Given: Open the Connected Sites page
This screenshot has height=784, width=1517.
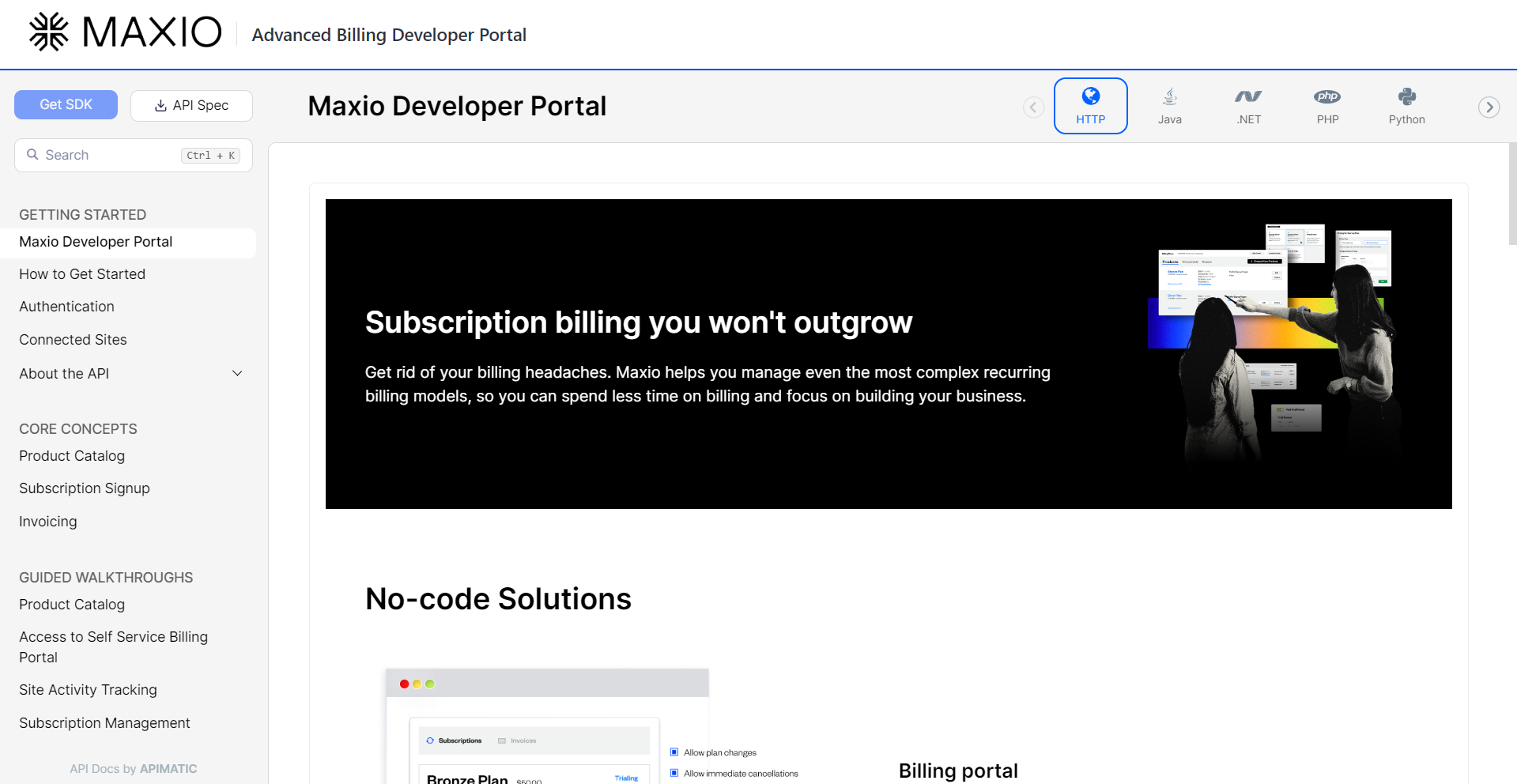Looking at the screenshot, I should (73, 340).
